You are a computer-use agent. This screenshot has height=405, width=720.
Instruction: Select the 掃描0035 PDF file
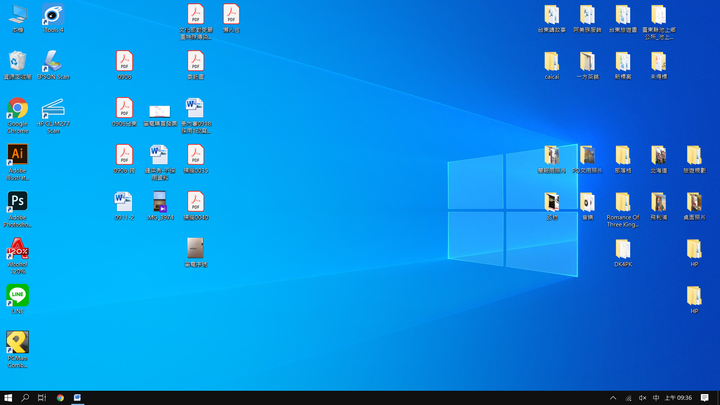coord(196,159)
